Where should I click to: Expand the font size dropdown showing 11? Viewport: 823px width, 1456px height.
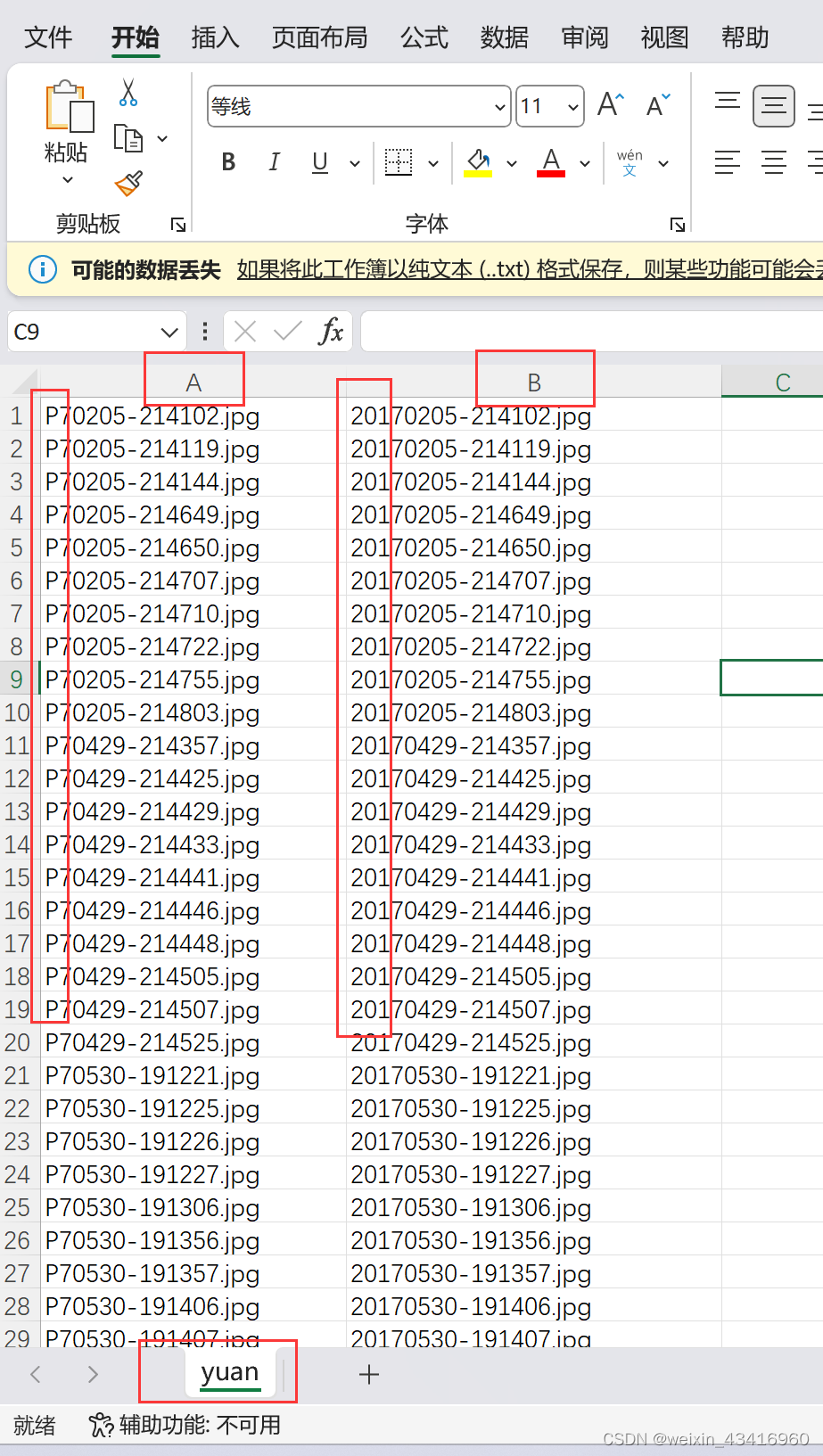click(573, 107)
